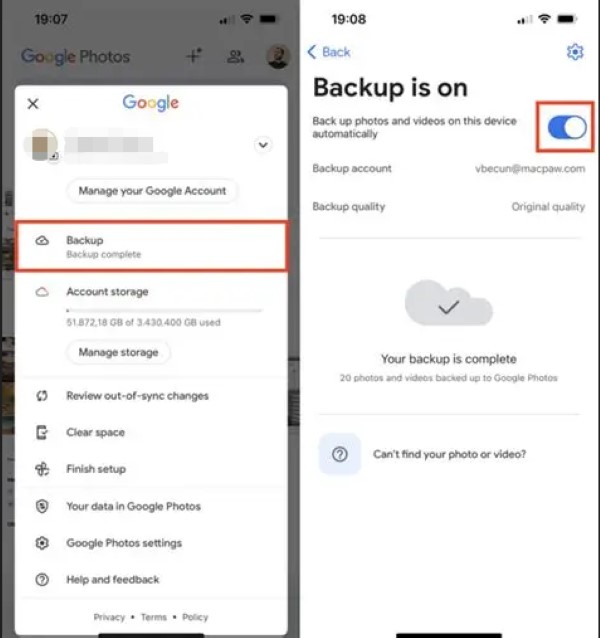Image resolution: width=600 pixels, height=638 pixels.
Task: Open backup settings gear icon
Action: (575, 52)
